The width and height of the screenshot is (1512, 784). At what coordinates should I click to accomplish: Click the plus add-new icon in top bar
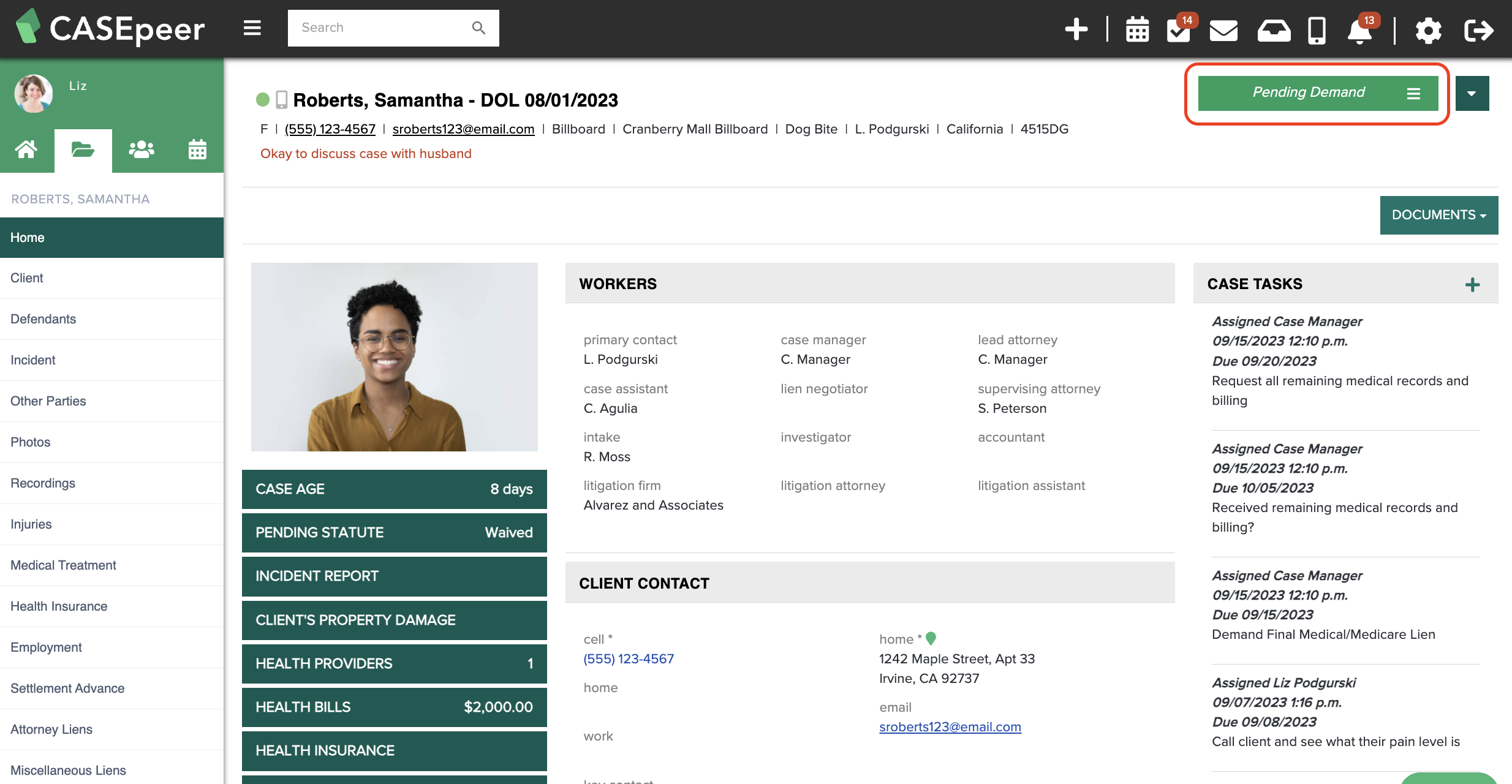coord(1076,29)
